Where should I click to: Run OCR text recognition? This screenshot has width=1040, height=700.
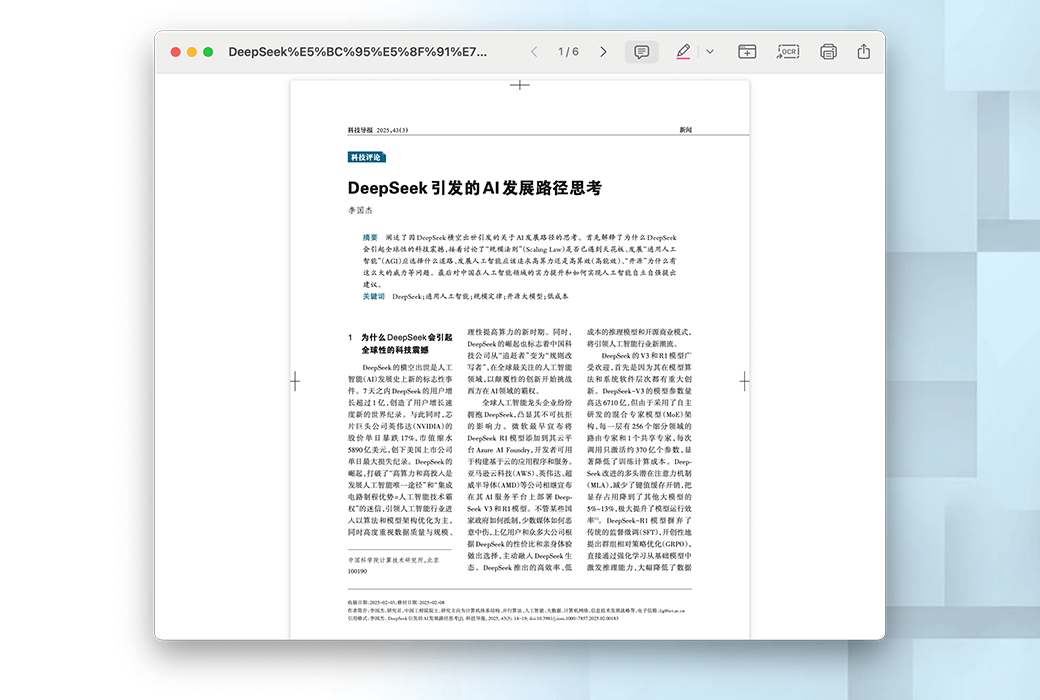pyautogui.click(x=788, y=52)
